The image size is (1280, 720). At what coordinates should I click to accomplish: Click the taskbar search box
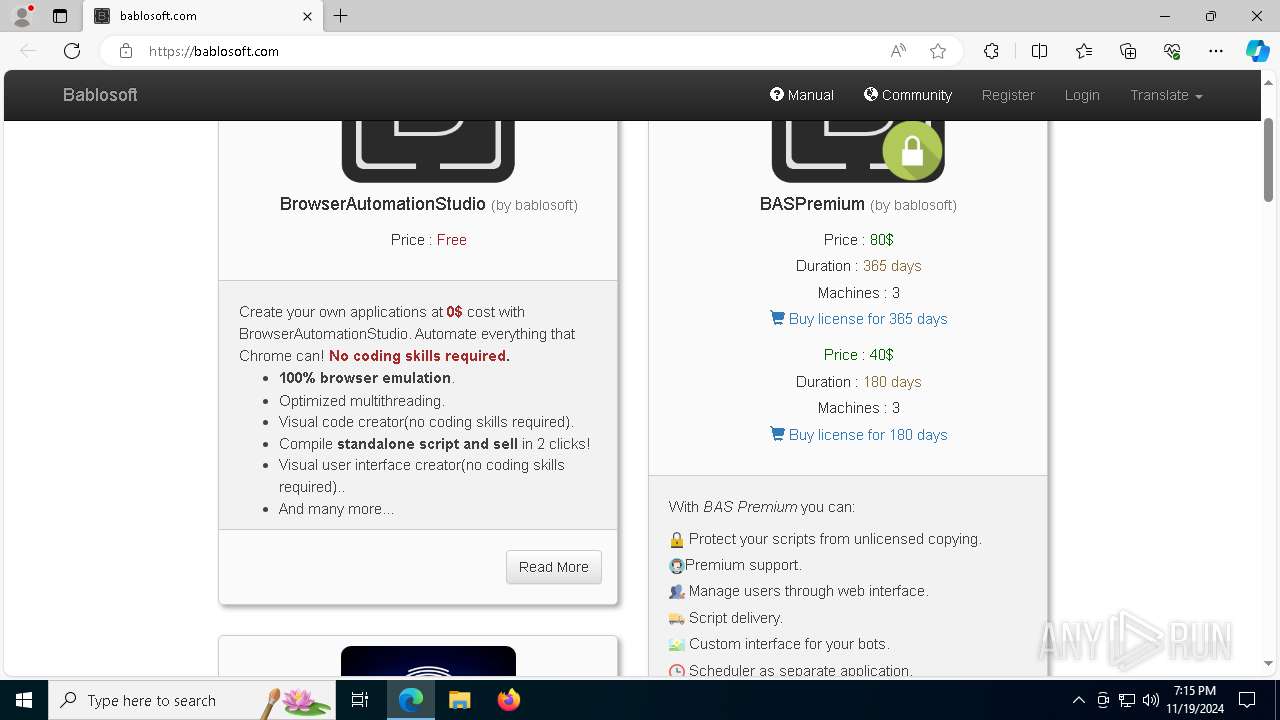click(192, 700)
